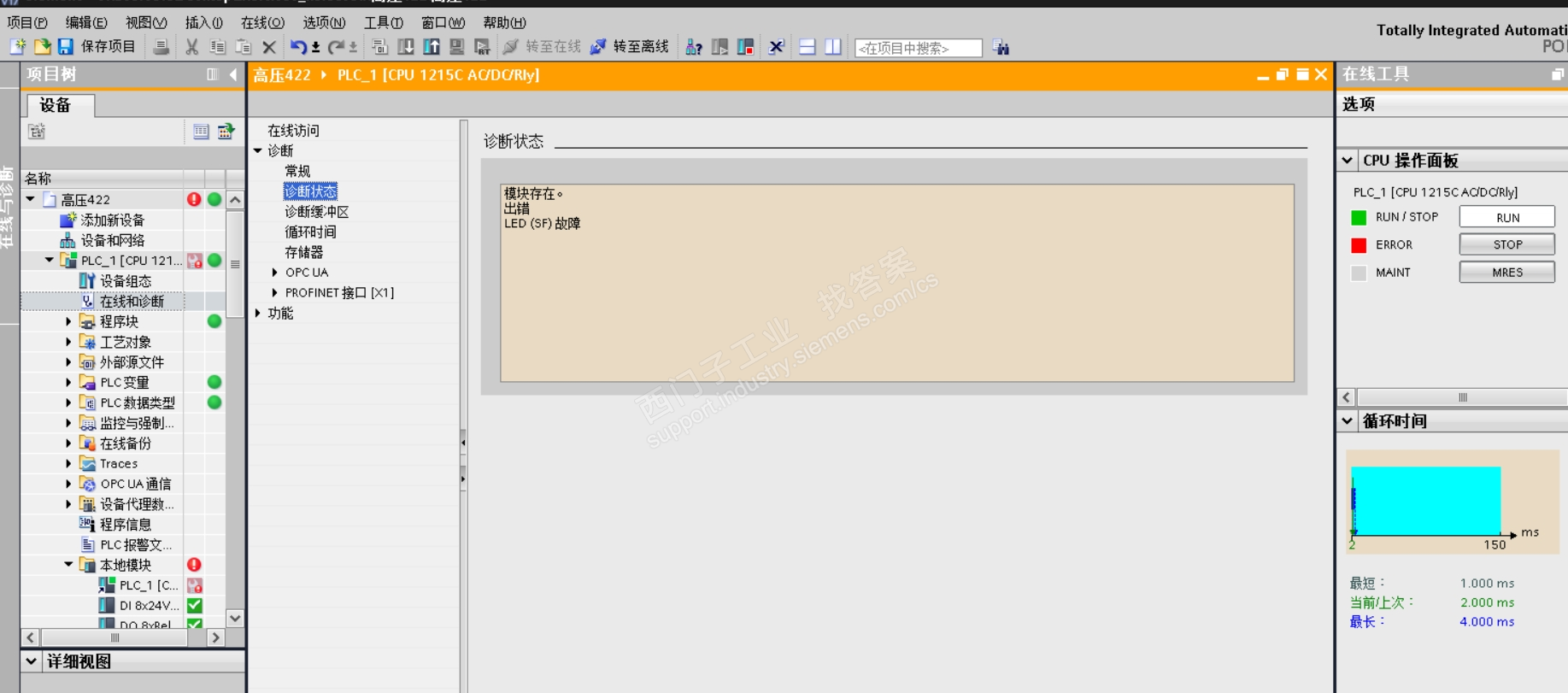Screen dimensions: 1568x693
Task: Open the 编辑(E) menu
Action: [86, 22]
